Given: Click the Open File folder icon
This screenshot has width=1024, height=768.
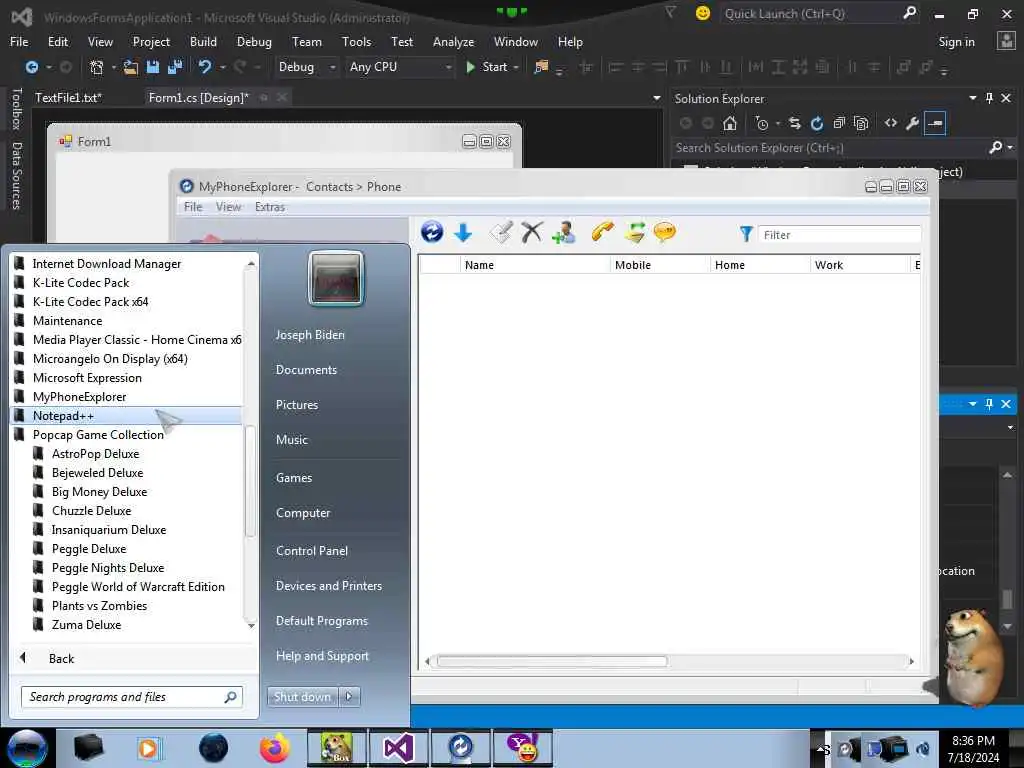Looking at the screenshot, I should click(131, 67).
